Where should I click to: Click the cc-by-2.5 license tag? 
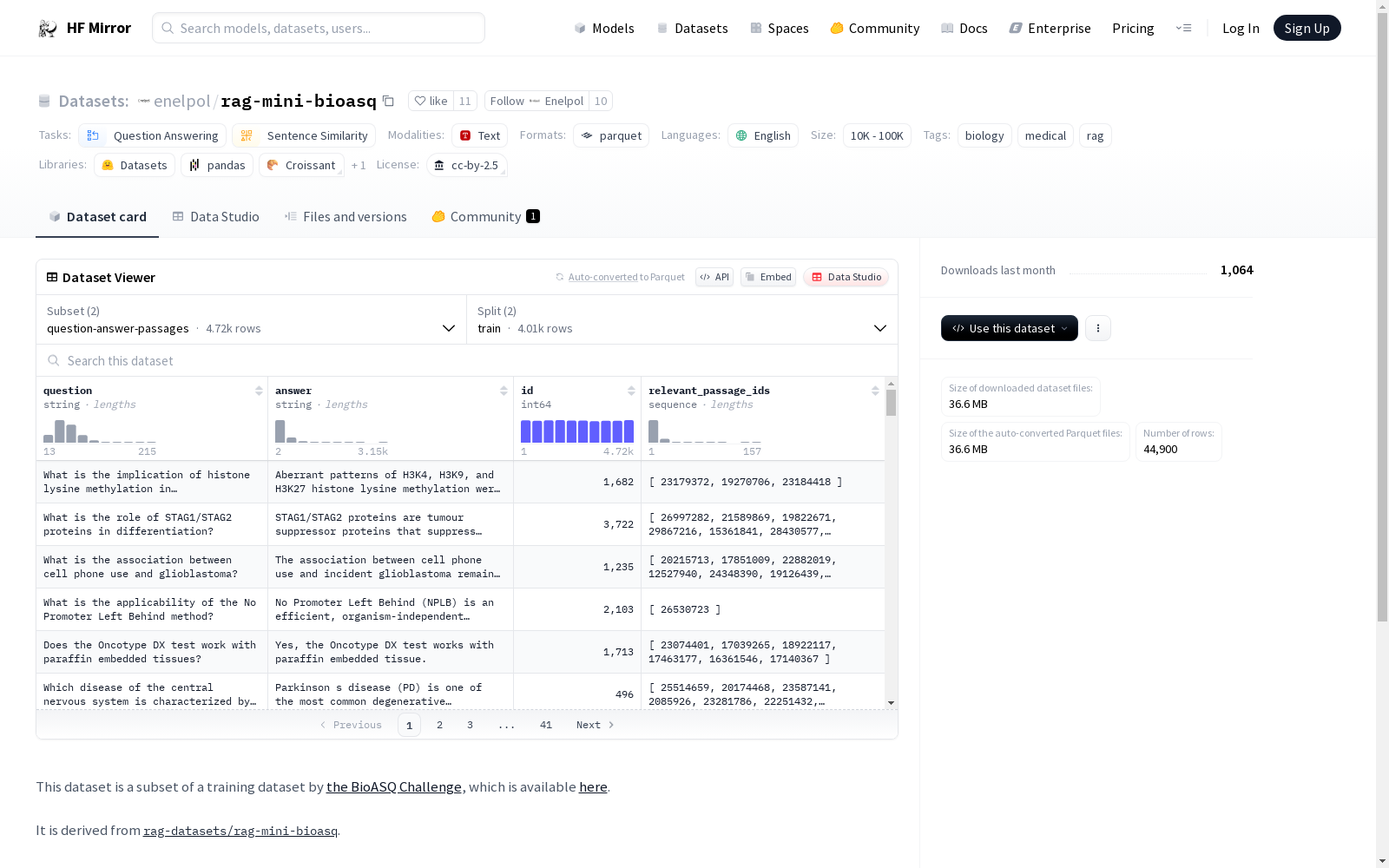(x=467, y=165)
